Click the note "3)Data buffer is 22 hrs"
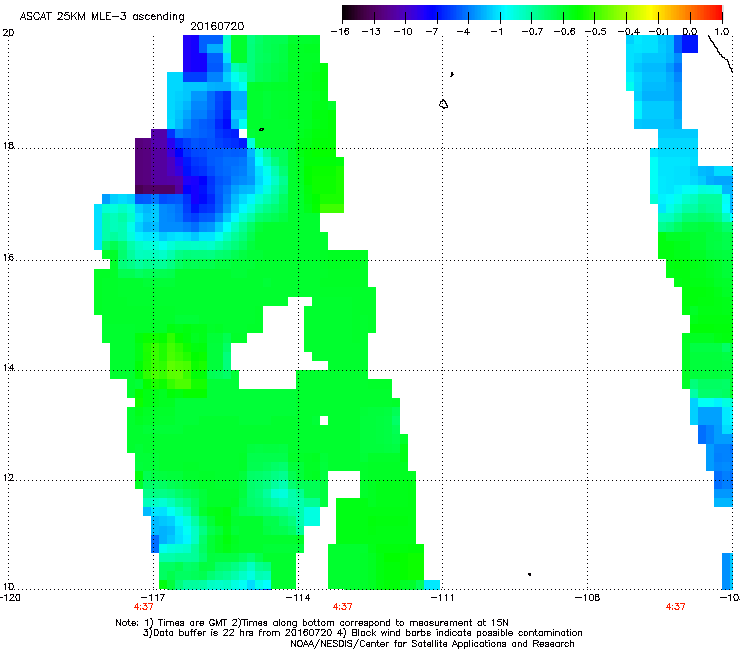Viewport: 740px width, 650px height. click(362, 633)
